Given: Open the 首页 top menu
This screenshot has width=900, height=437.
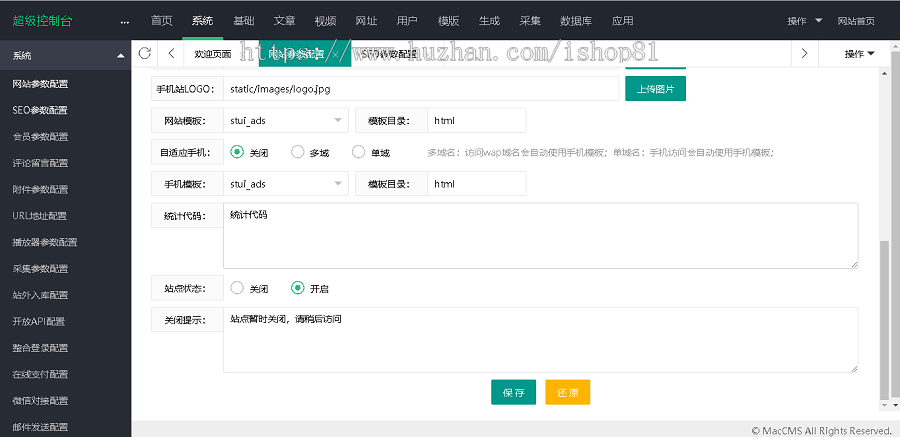Looking at the screenshot, I should (161, 21).
